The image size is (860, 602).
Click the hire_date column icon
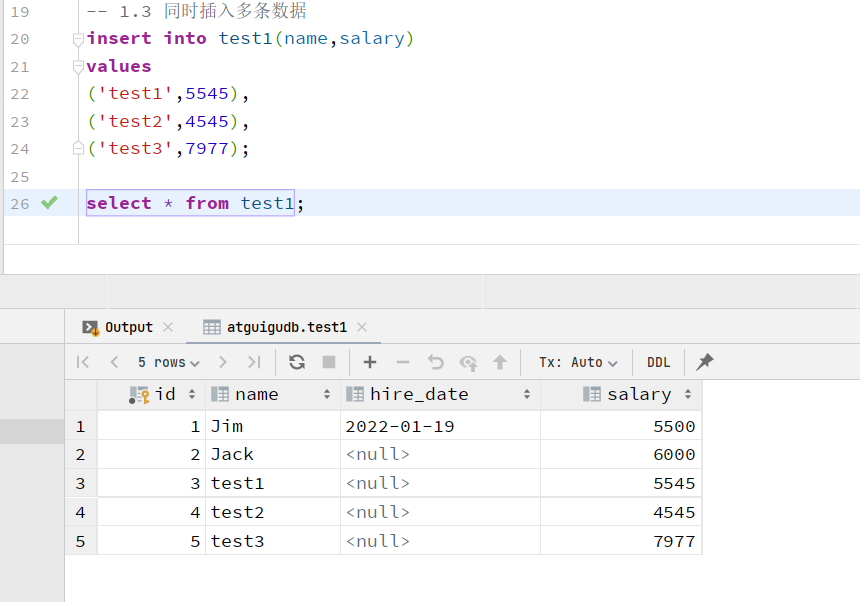(x=355, y=394)
